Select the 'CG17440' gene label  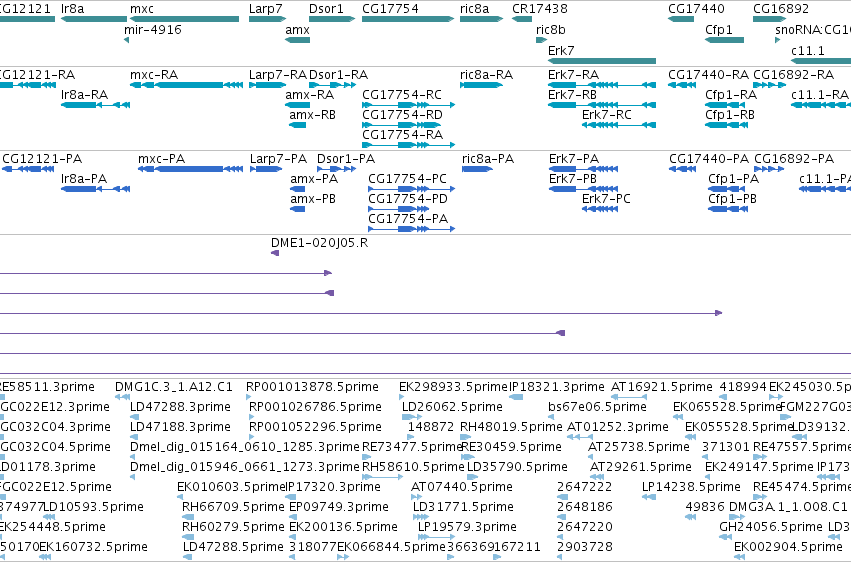pyautogui.click(x=696, y=9)
